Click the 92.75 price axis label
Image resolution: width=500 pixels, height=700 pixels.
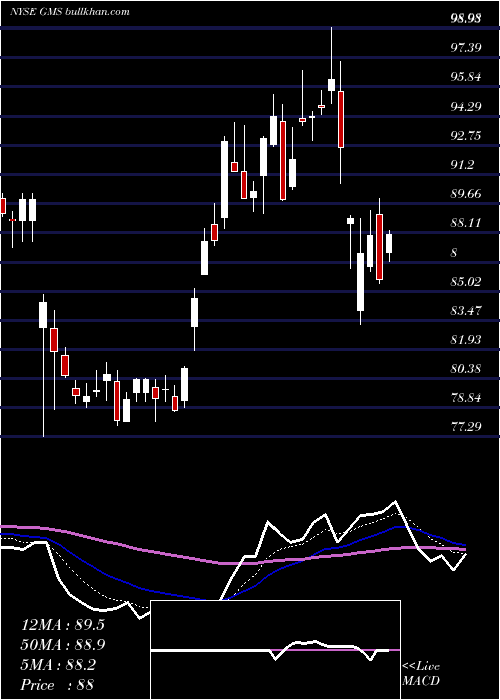466,136
